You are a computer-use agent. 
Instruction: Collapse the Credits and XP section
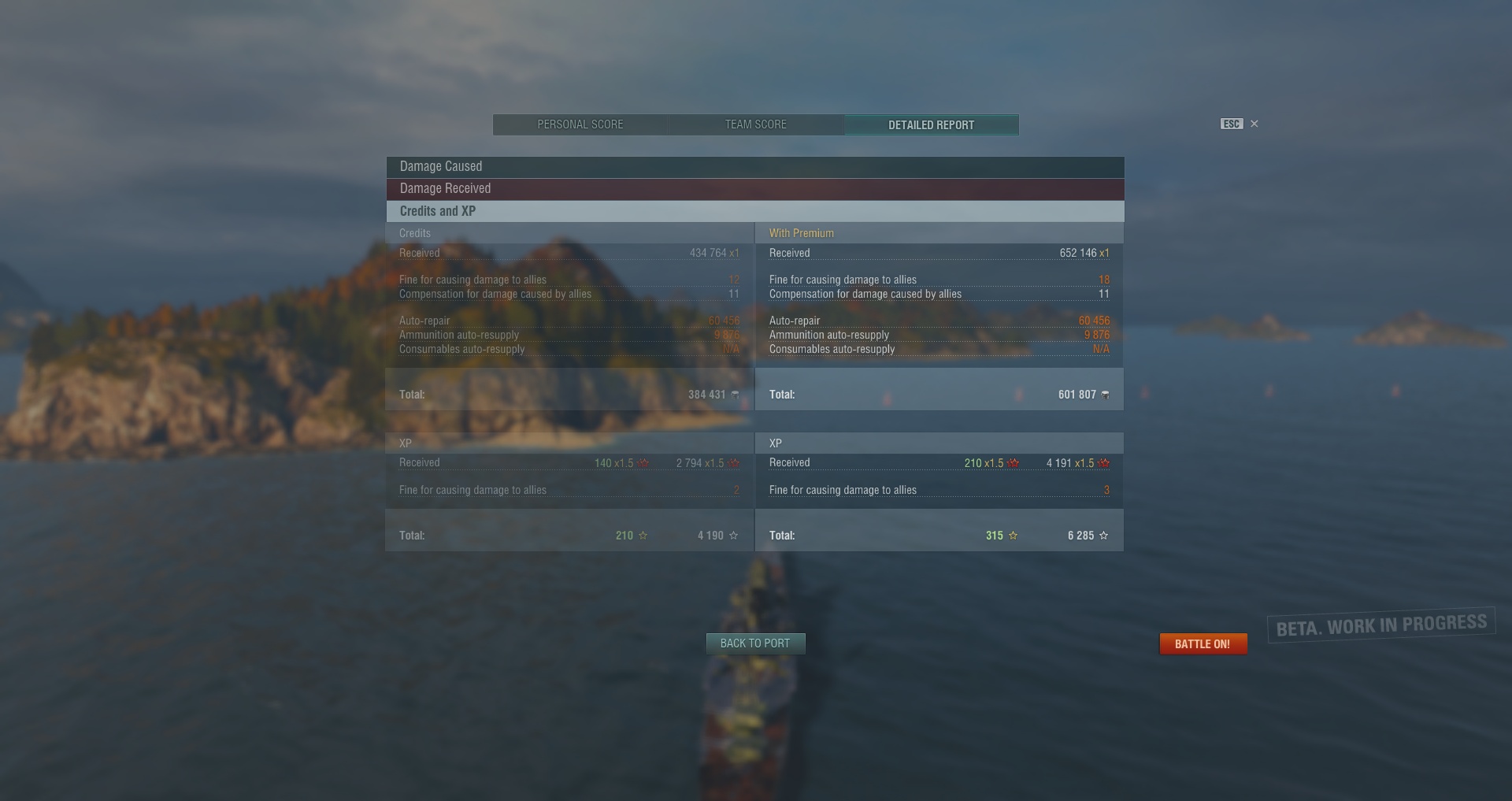(755, 211)
